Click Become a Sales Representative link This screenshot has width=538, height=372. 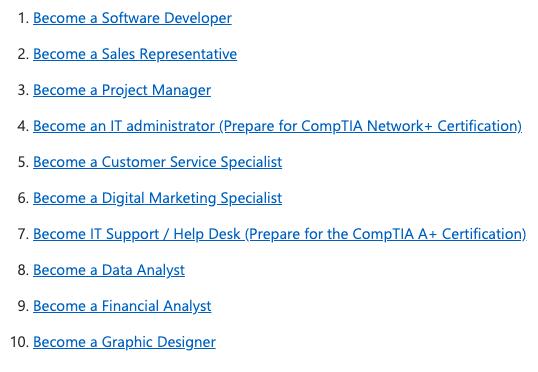[x=135, y=54]
